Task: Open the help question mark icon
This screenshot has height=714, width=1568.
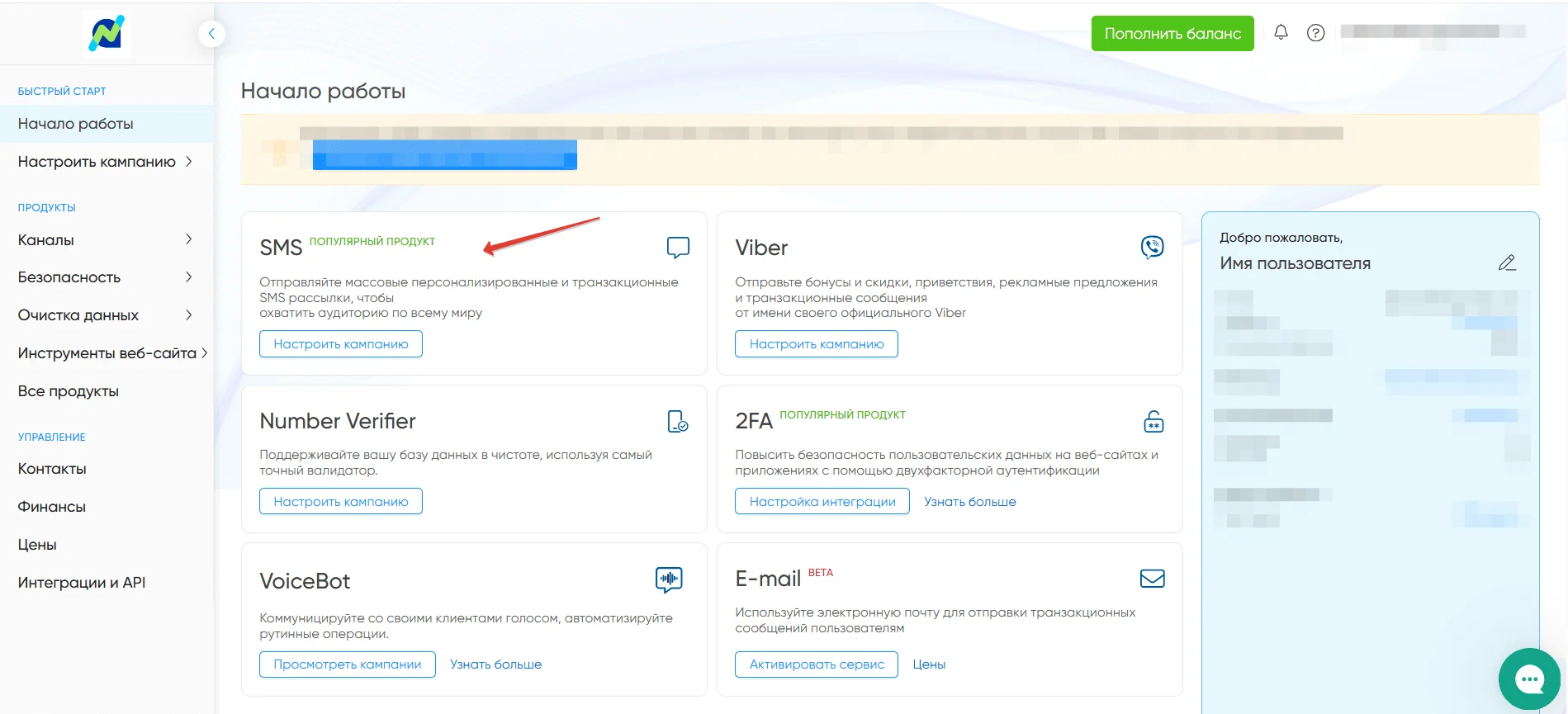Action: tap(1315, 32)
